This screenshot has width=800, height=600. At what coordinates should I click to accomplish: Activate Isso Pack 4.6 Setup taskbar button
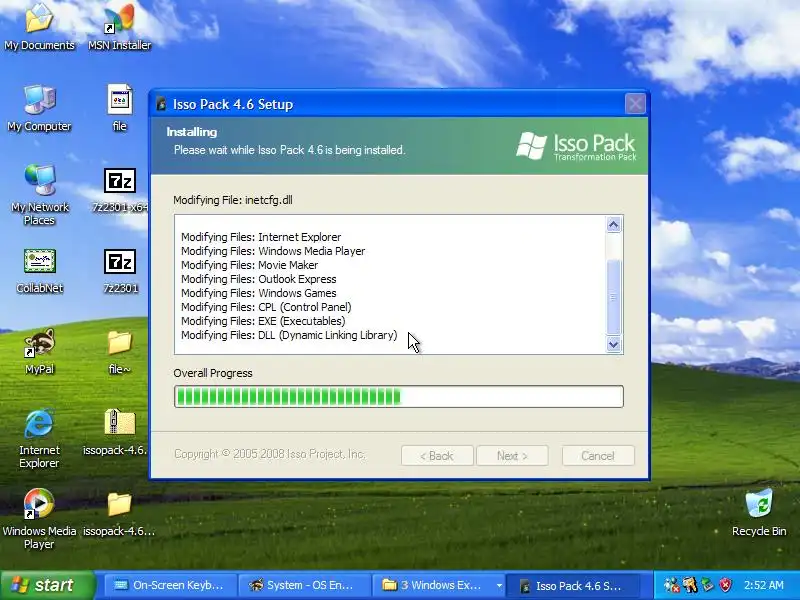[x=573, y=585]
